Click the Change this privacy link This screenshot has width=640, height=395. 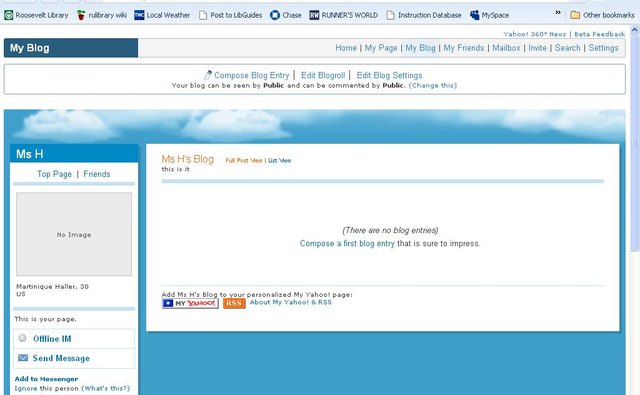433,85
